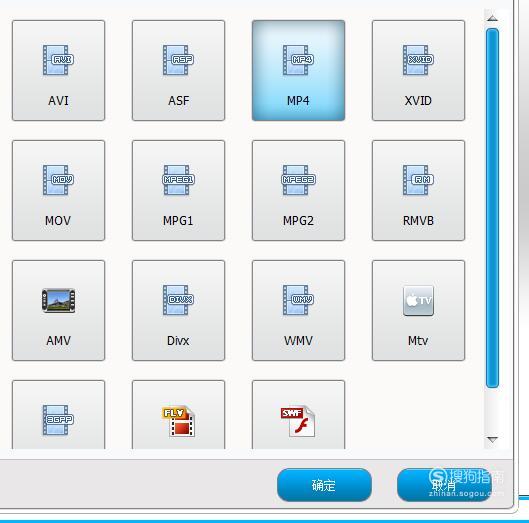Select the AMV format tile
The width and height of the screenshot is (529, 523).
(58, 310)
